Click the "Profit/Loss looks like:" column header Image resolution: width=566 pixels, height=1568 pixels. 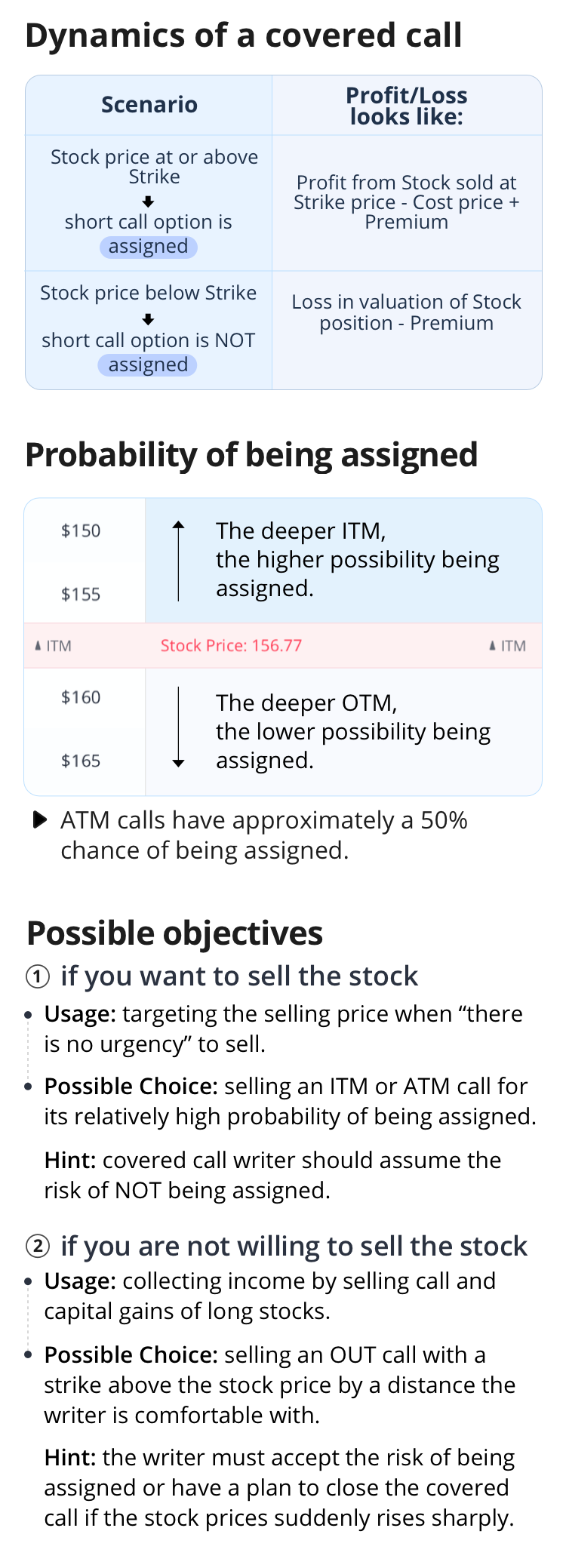coord(406,106)
